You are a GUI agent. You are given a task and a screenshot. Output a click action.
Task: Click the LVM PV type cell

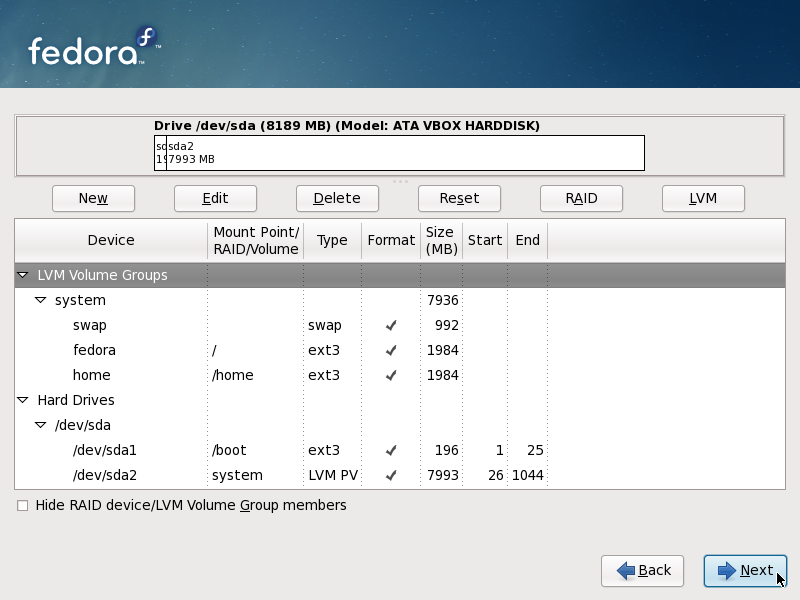(333, 475)
